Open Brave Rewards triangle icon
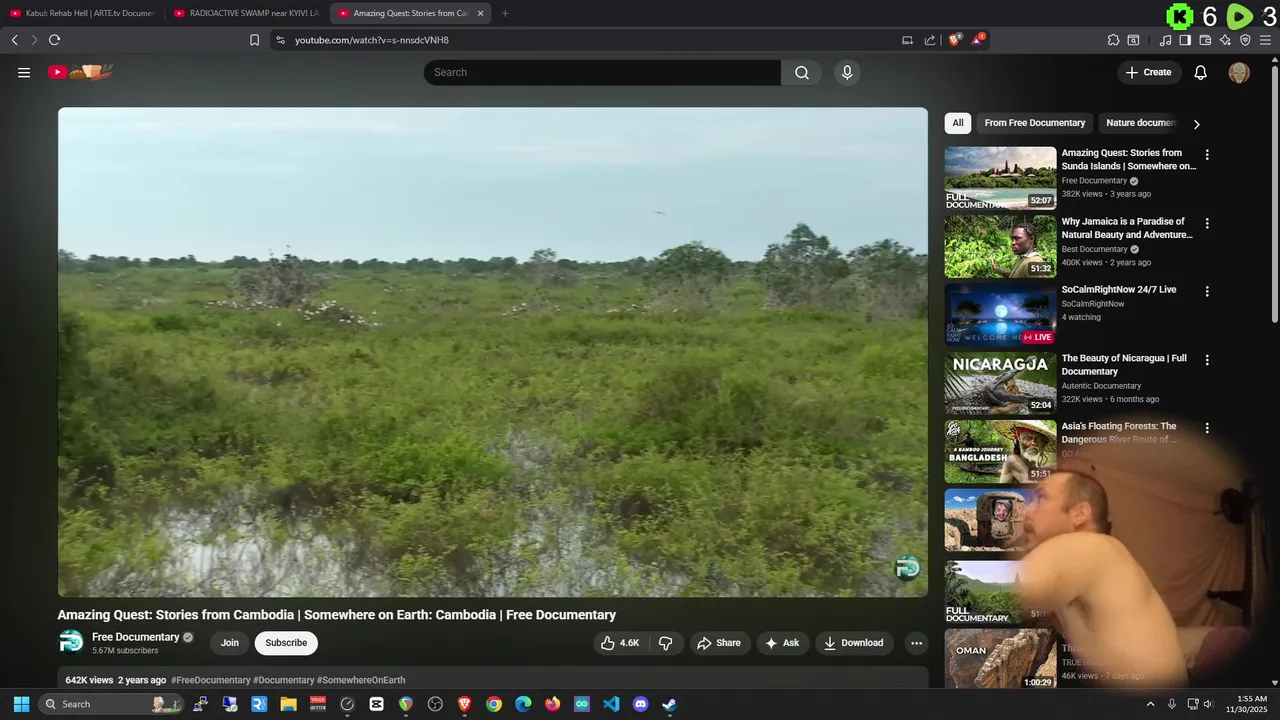Image resolution: width=1280 pixels, height=720 pixels. click(x=978, y=40)
